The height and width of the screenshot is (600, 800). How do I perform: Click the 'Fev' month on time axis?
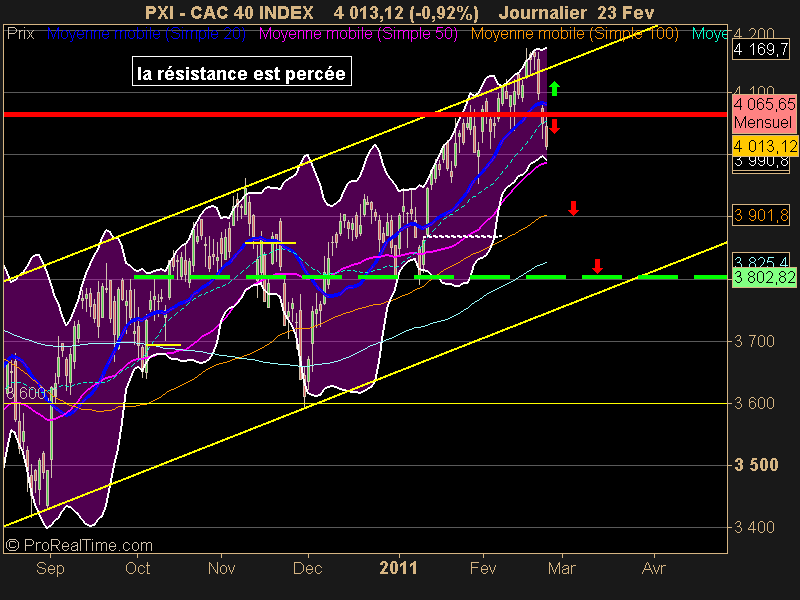tap(483, 568)
